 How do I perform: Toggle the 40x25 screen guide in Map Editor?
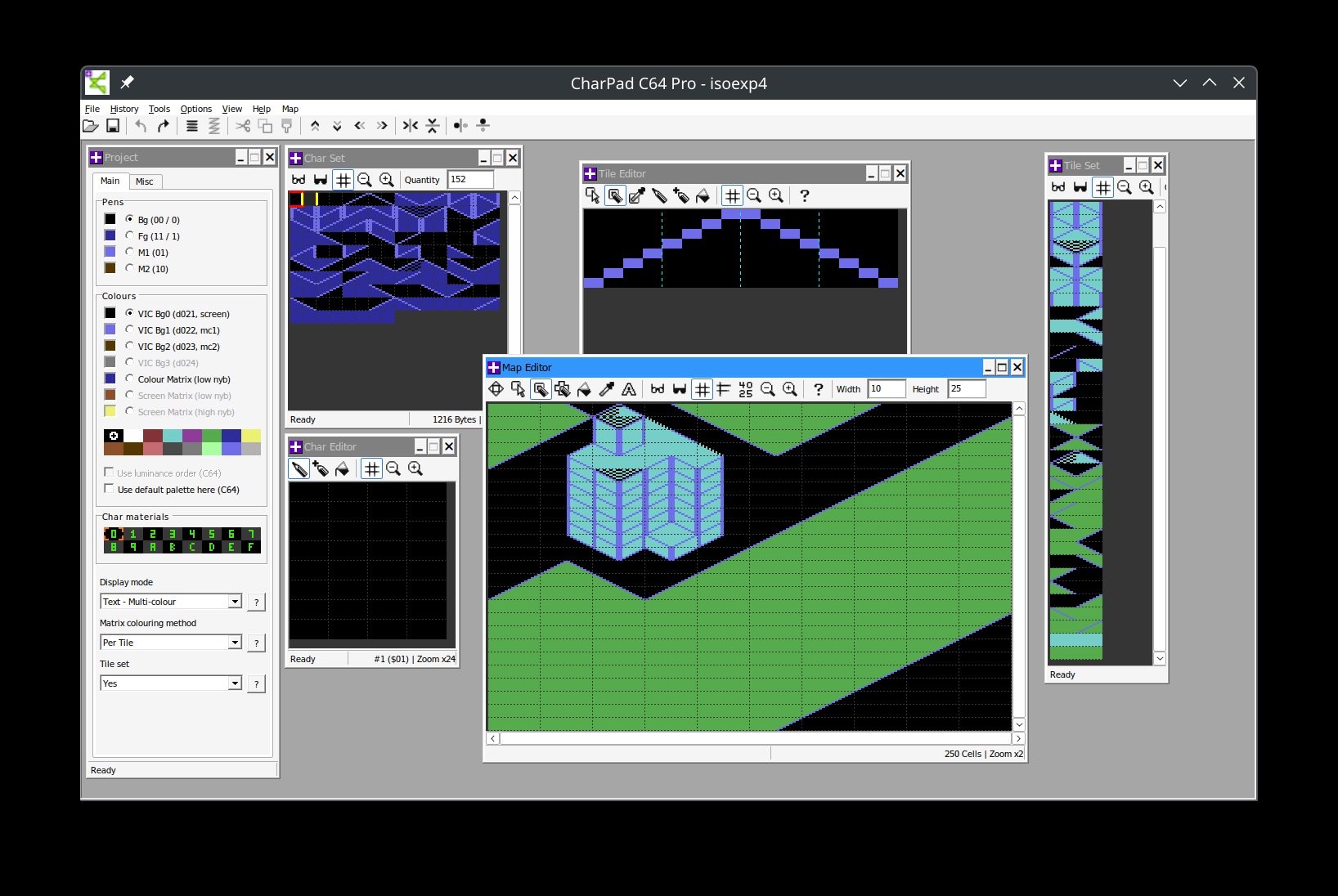(746, 389)
